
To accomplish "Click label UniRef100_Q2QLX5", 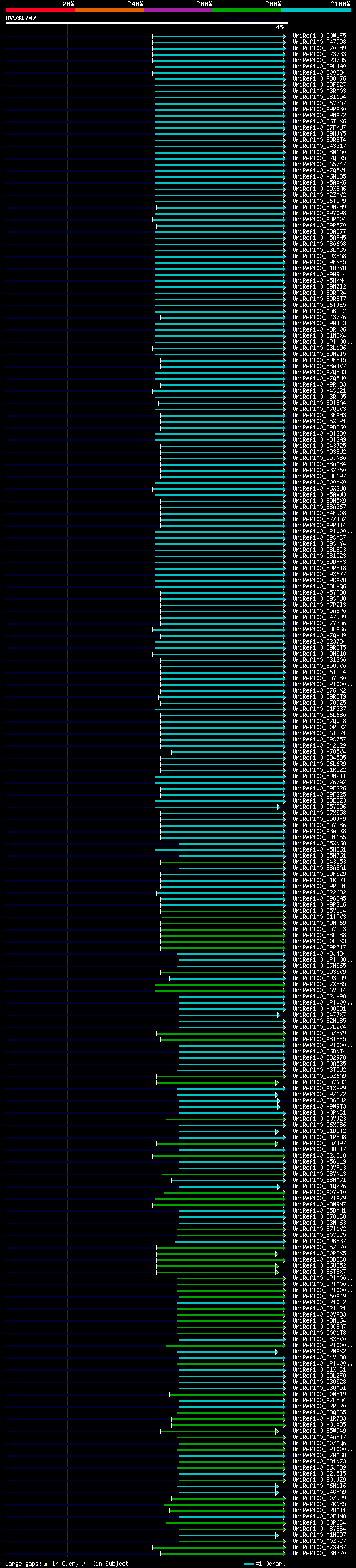I will pos(319,159).
